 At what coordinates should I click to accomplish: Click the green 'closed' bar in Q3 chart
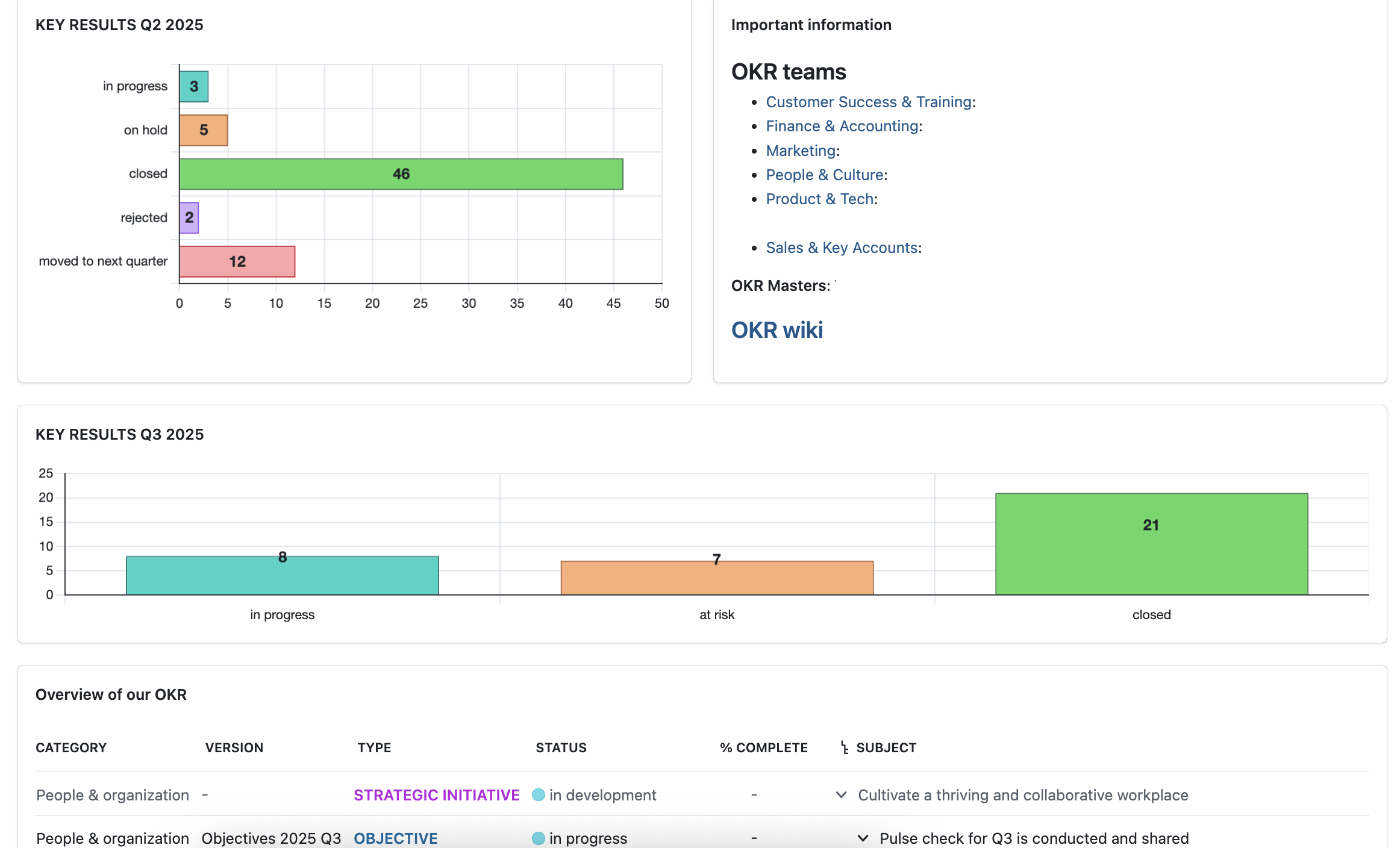click(x=1151, y=542)
